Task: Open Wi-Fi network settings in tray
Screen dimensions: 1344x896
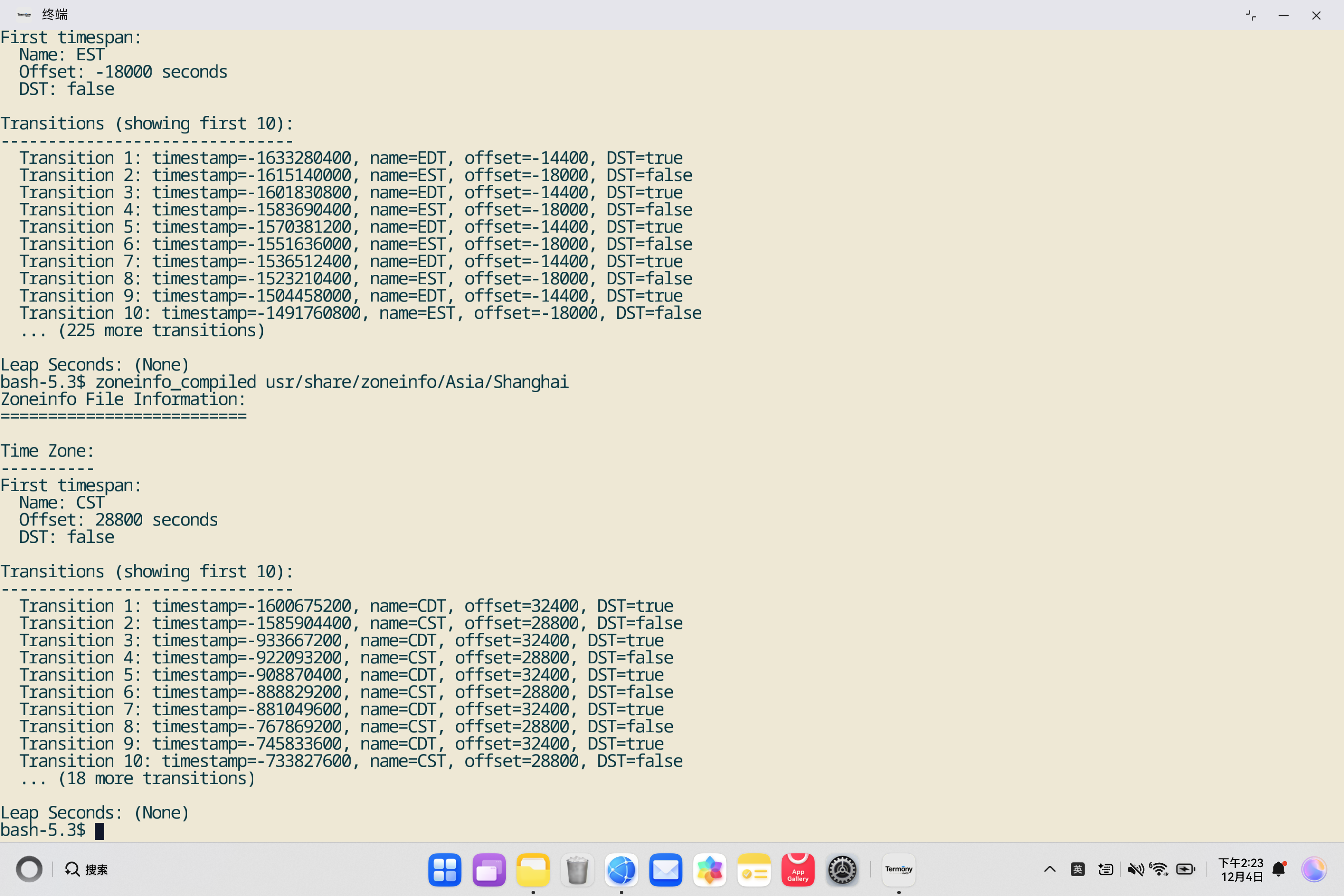Action: click(x=1160, y=869)
